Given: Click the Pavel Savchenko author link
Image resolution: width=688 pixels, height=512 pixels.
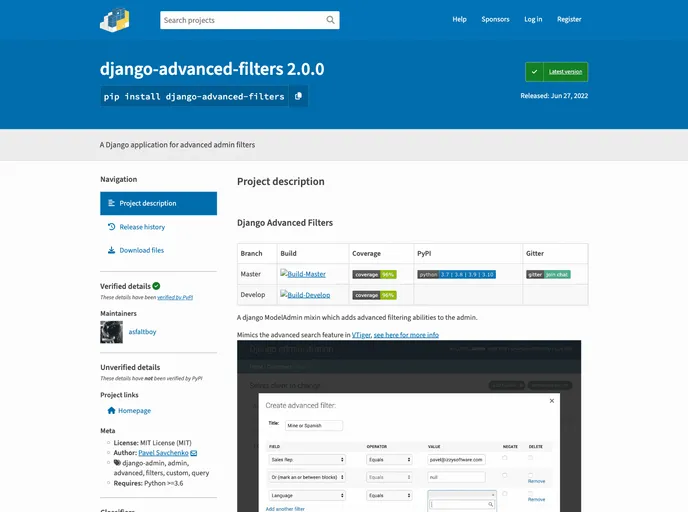Looking at the screenshot, I should click(163, 453).
